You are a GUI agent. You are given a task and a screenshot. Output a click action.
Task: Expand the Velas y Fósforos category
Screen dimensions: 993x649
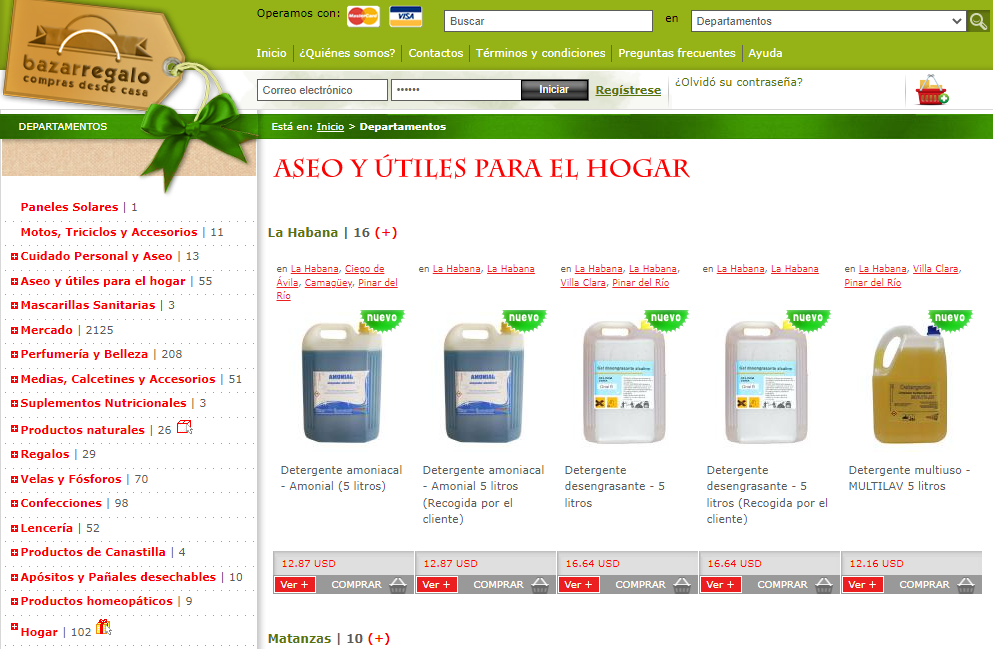pyautogui.click(x=14, y=479)
